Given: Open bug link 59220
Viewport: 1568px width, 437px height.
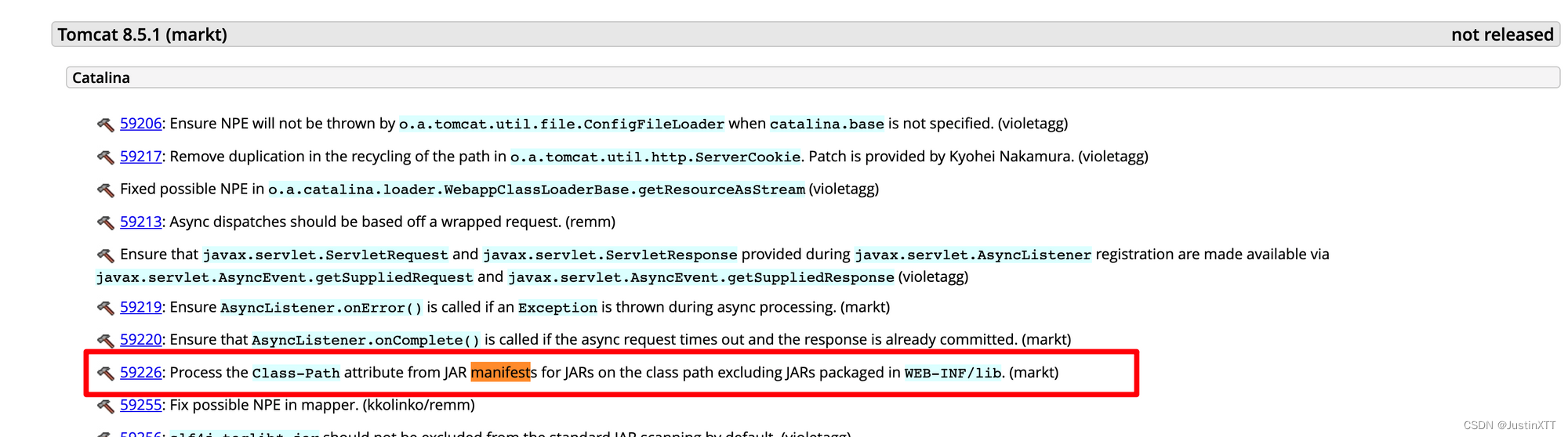Looking at the screenshot, I should [140, 340].
